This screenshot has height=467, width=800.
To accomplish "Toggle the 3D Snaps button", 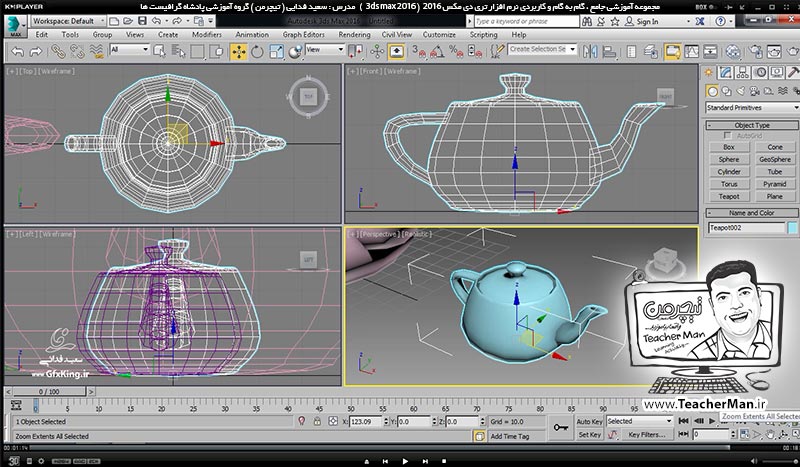I will tap(418, 52).
